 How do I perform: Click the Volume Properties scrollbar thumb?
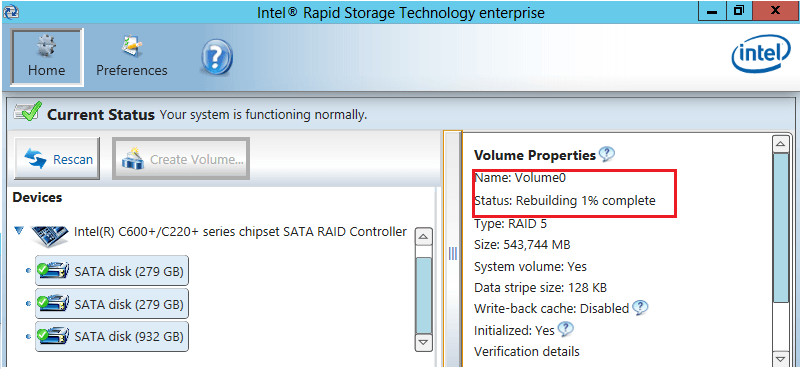[781, 228]
